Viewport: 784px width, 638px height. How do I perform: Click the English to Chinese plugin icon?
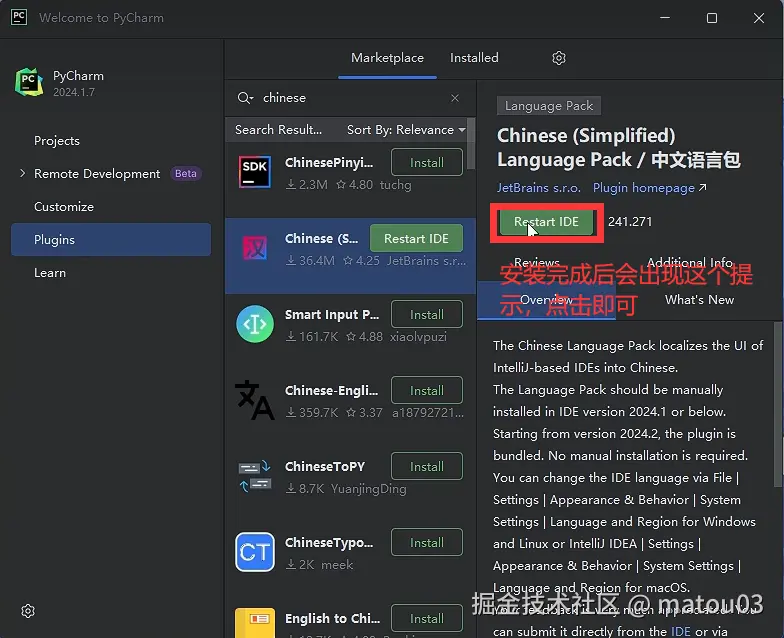click(255, 623)
